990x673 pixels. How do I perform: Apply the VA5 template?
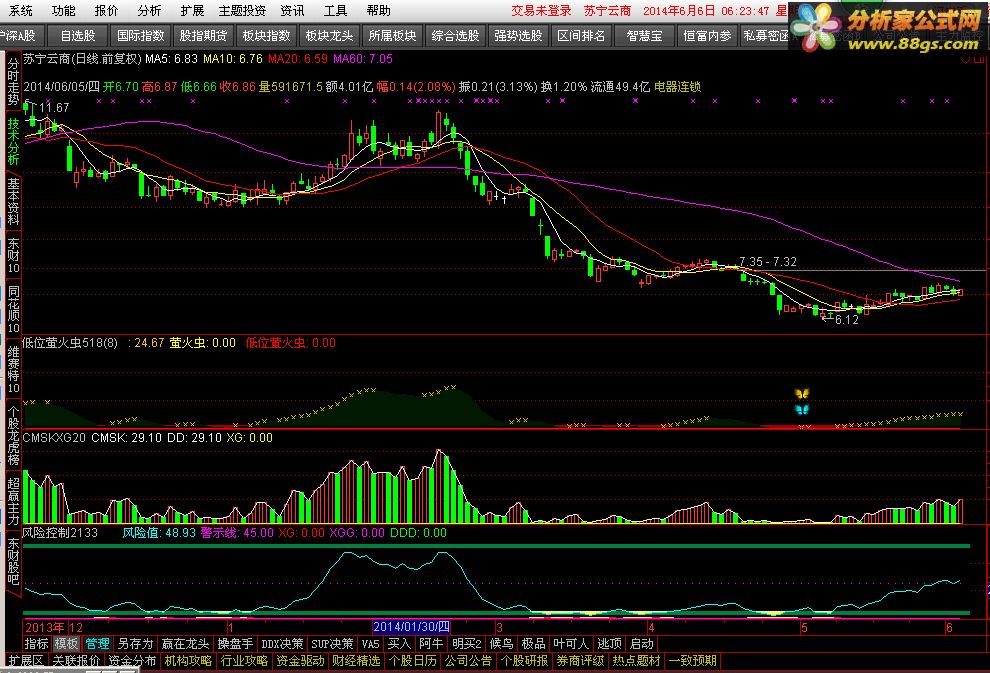click(x=371, y=644)
